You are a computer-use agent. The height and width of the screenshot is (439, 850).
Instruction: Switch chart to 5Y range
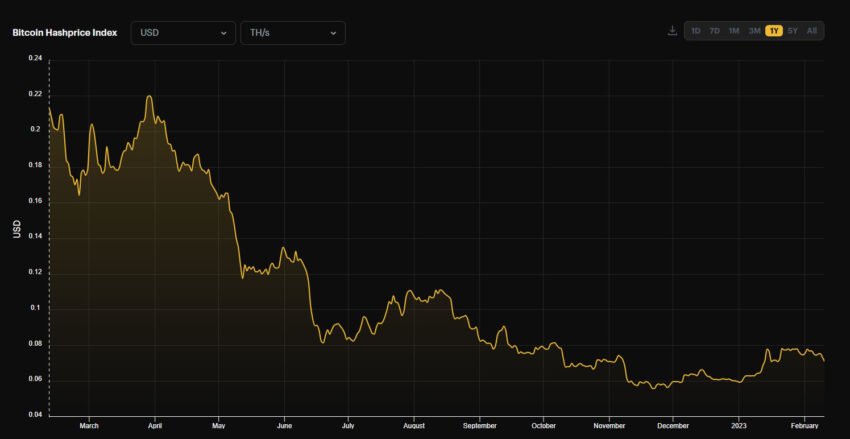click(x=793, y=31)
